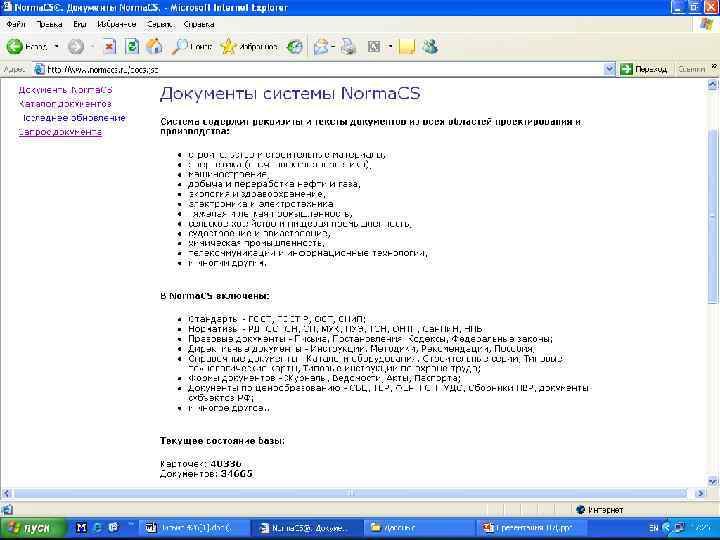Click the blue round tray icon
Image resolution: width=720 pixels, height=540 pixels.
click(x=667, y=529)
